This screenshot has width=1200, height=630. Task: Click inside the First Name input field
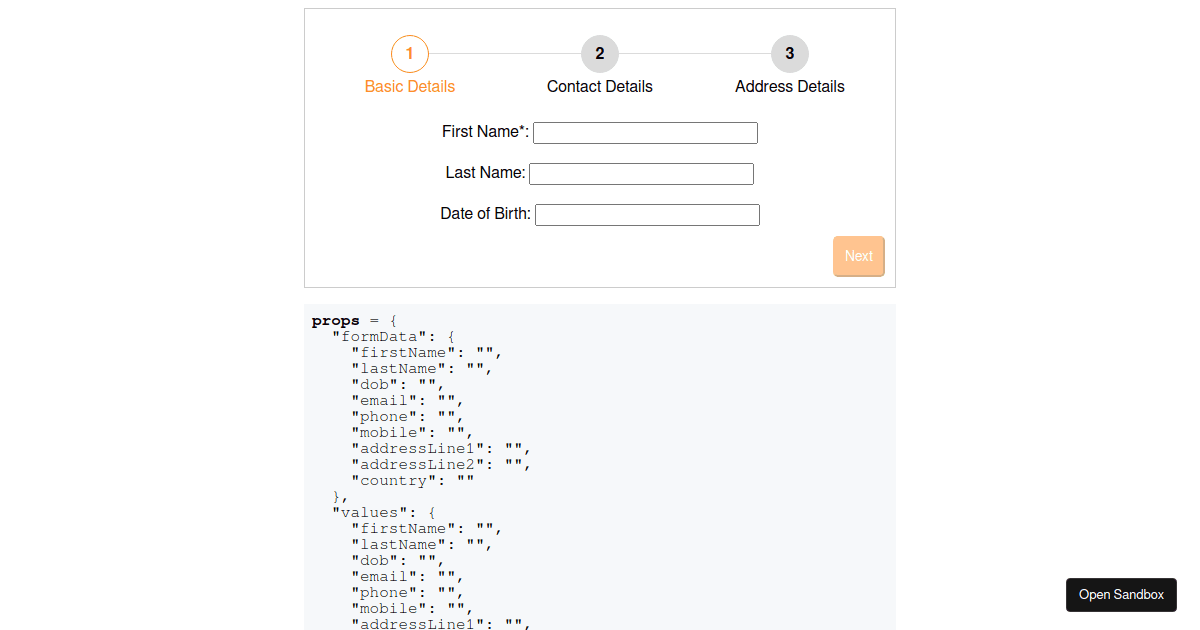pos(645,132)
